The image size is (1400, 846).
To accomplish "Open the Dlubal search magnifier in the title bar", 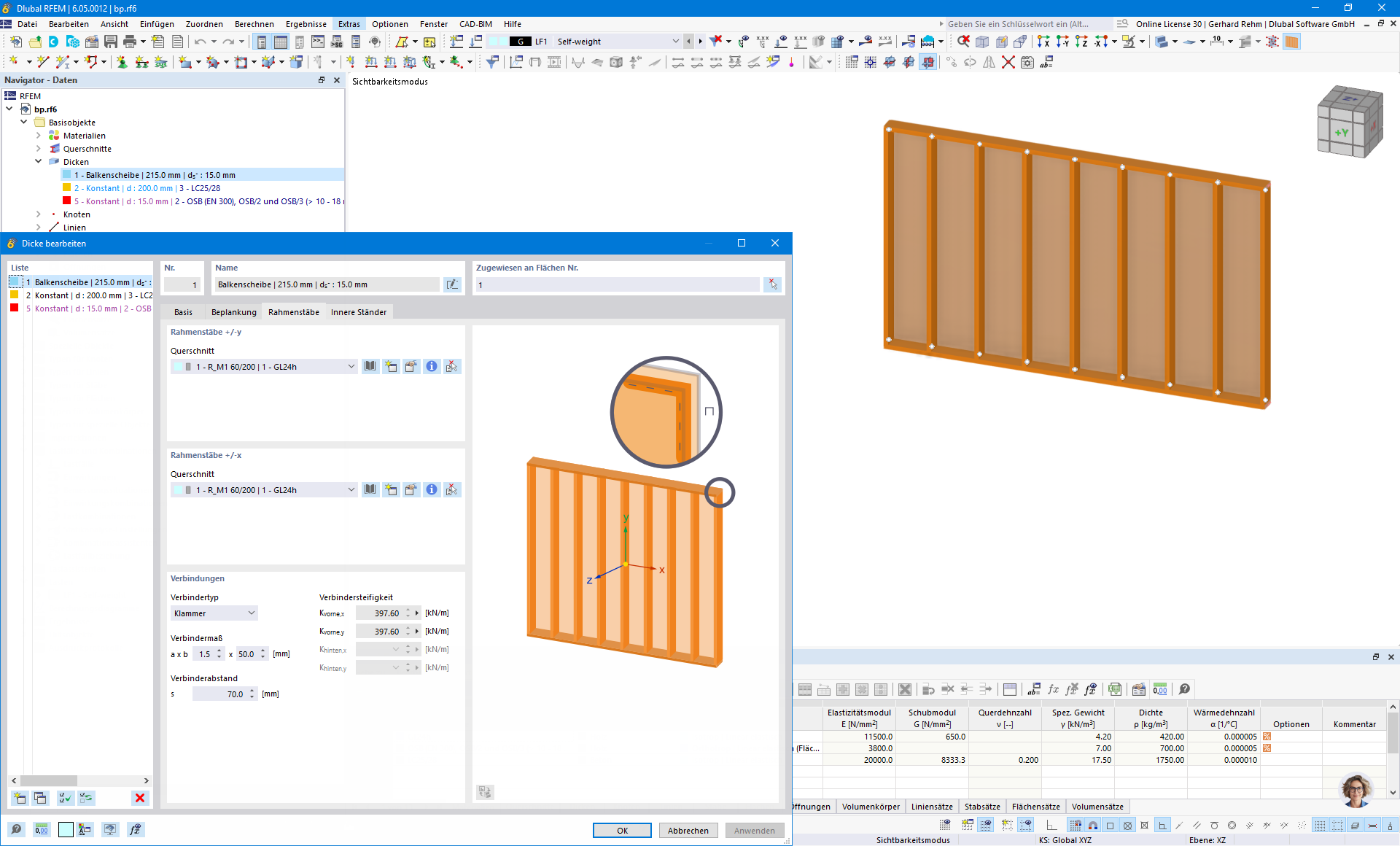I will coord(1121,23).
